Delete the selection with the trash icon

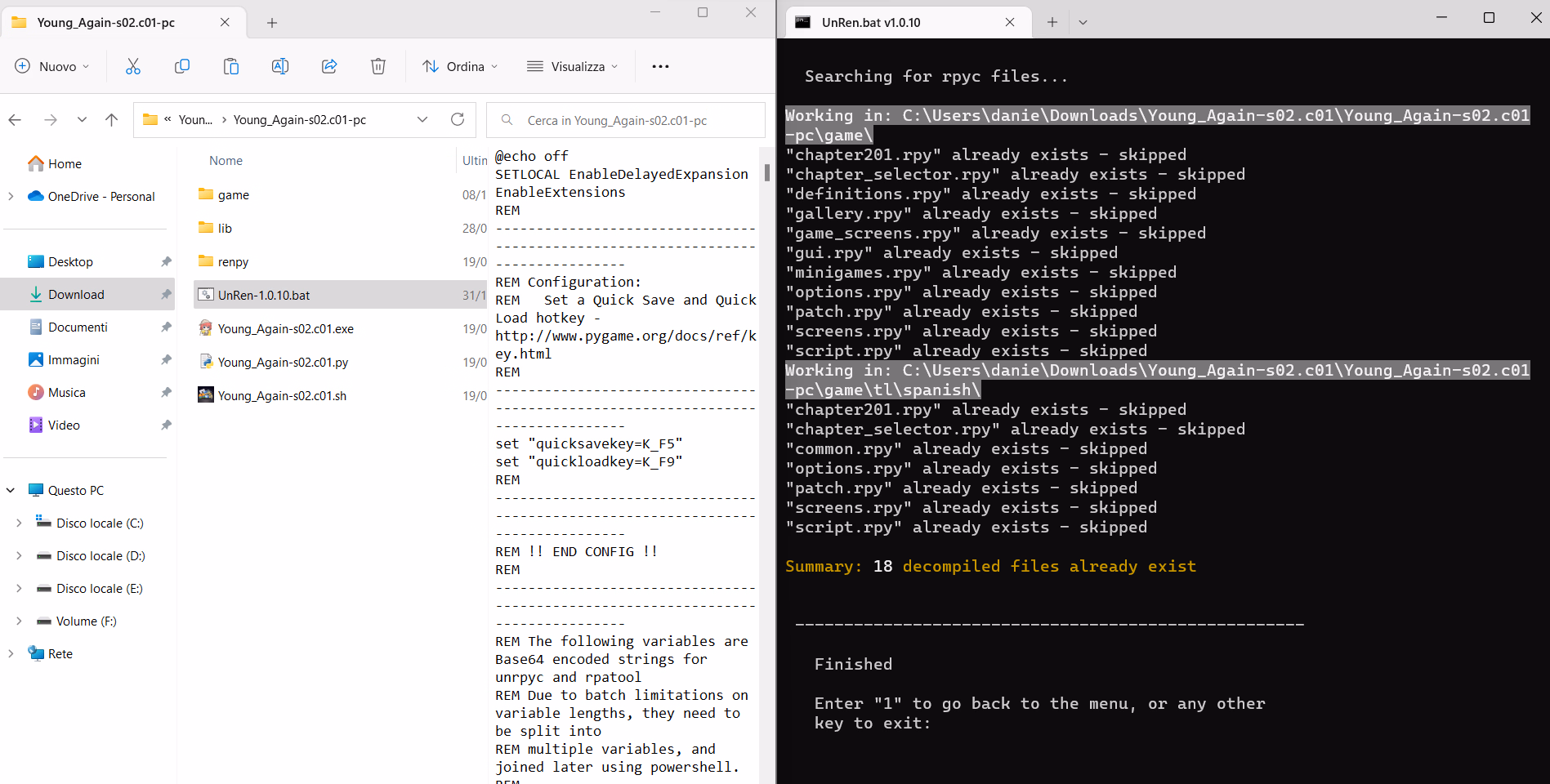[378, 66]
